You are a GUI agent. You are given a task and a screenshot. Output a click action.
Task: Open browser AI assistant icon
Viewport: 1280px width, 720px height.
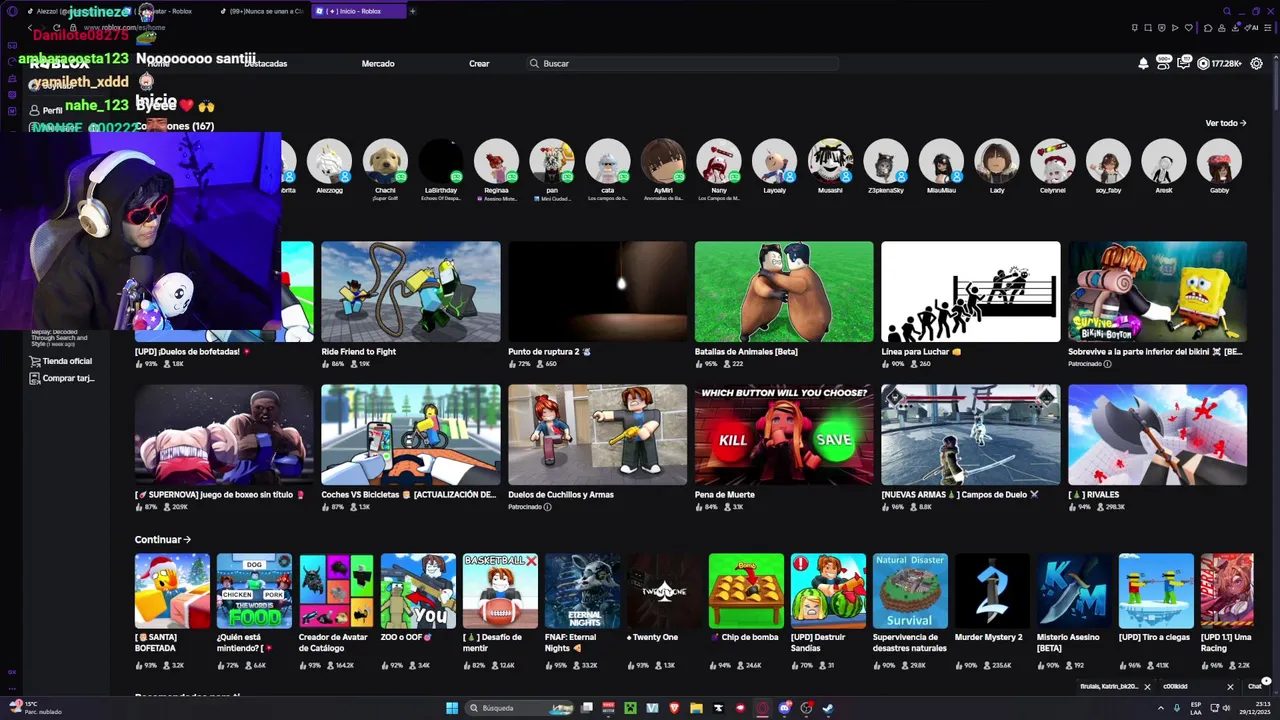[x=1251, y=27]
